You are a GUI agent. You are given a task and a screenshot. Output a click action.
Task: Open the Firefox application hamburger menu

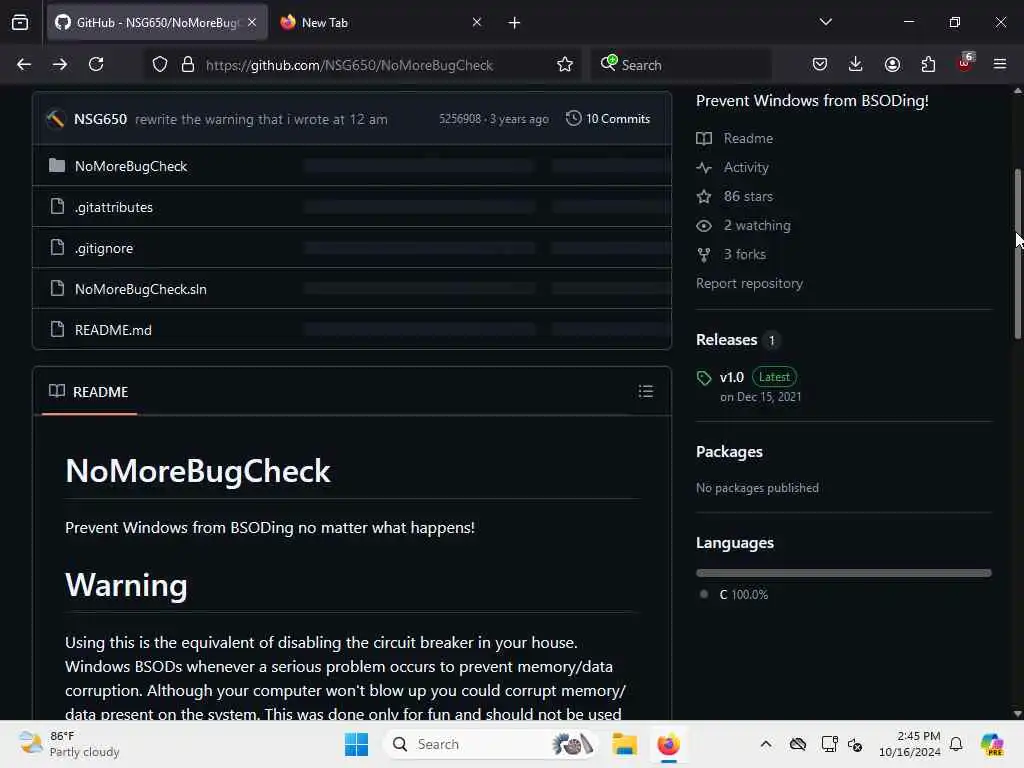pyautogui.click(x=1000, y=64)
